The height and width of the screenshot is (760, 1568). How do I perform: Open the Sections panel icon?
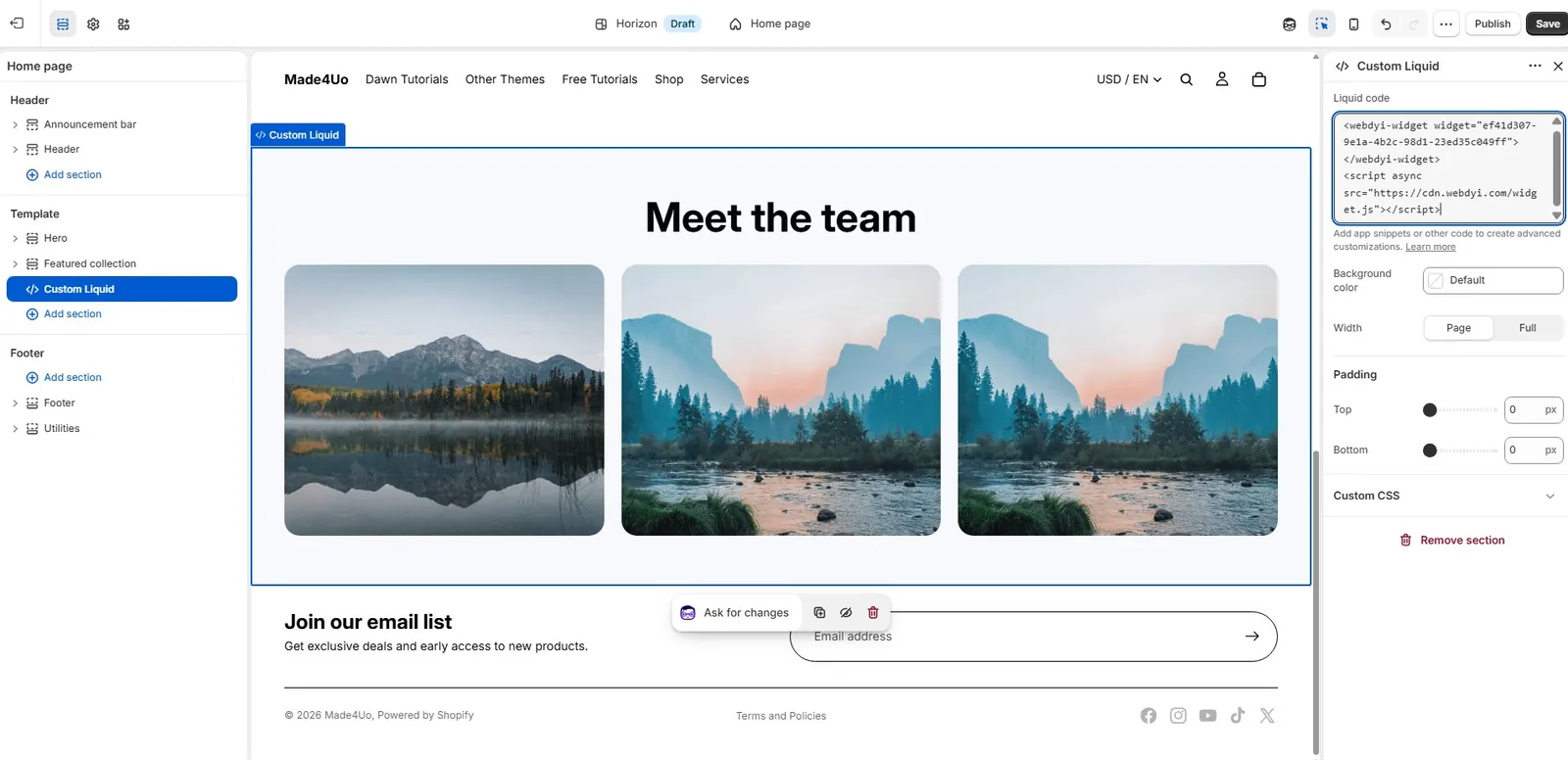pyautogui.click(x=63, y=24)
